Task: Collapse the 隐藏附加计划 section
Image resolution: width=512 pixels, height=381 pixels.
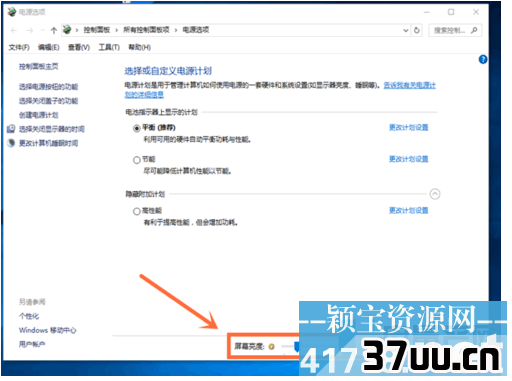Action: click(x=435, y=194)
